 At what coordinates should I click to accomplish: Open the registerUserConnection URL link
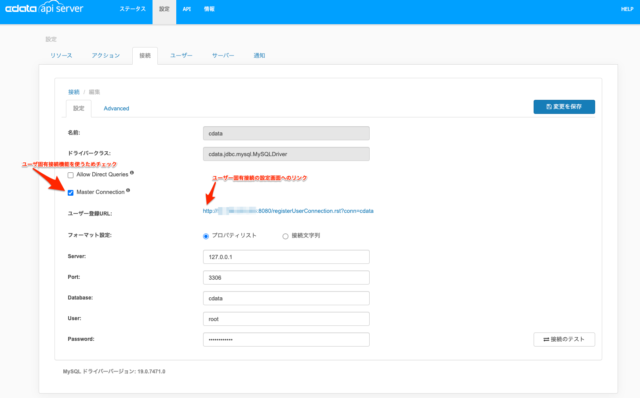tap(288, 211)
